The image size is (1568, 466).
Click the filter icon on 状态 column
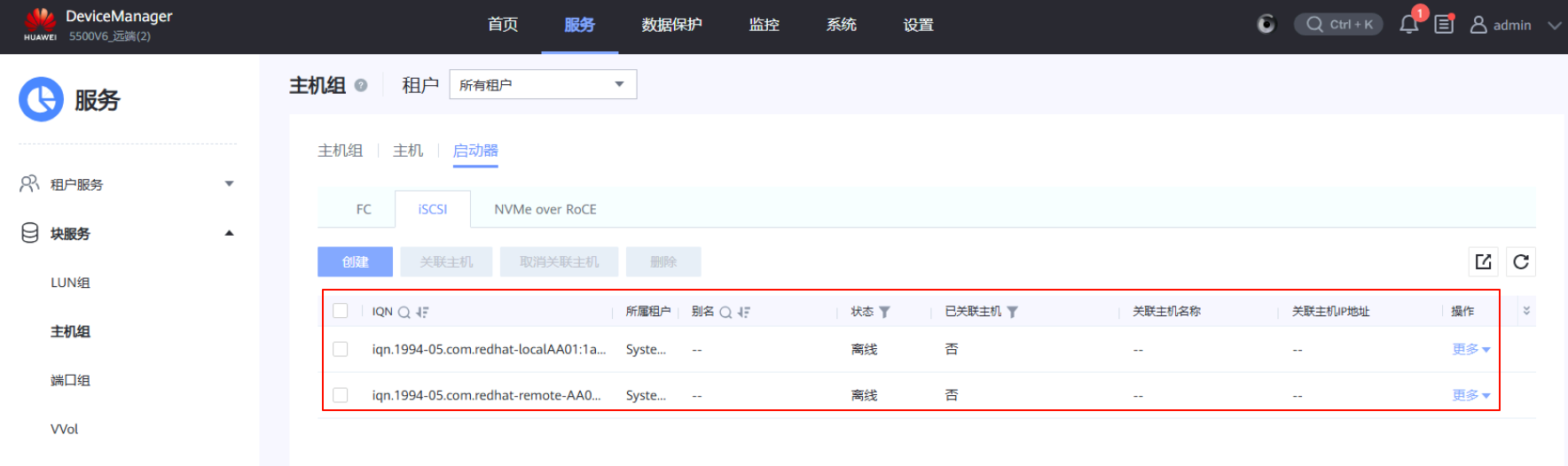pos(884,312)
